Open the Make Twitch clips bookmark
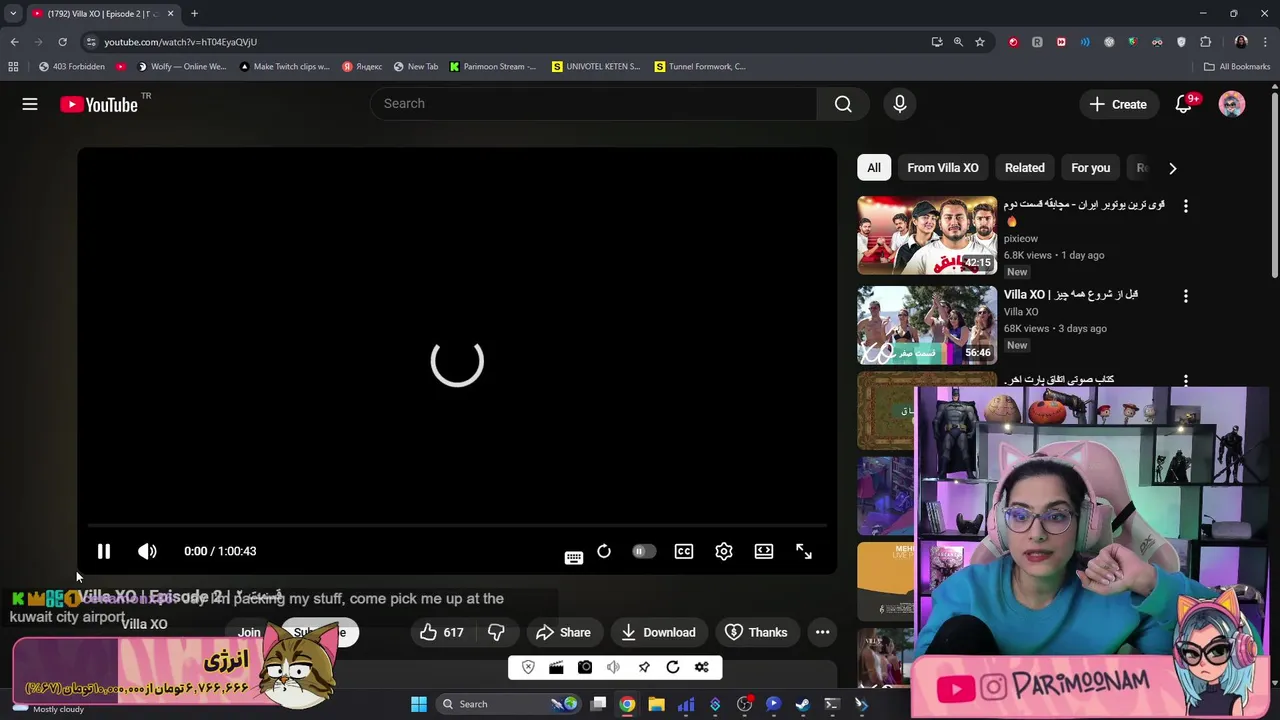This screenshot has height=720, width=1280. click(x=284, y=67)
